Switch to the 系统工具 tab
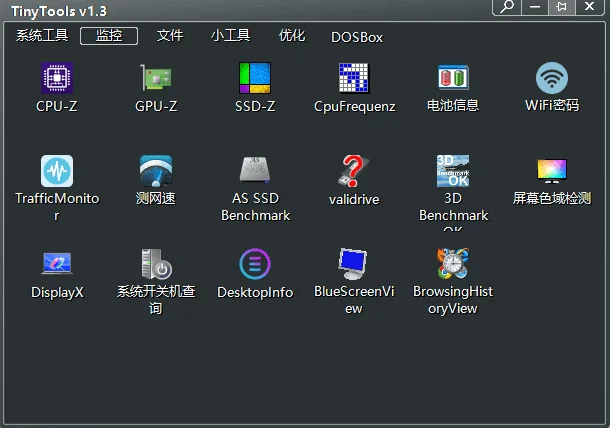This screenshot has height=428, width=610. 42,36
